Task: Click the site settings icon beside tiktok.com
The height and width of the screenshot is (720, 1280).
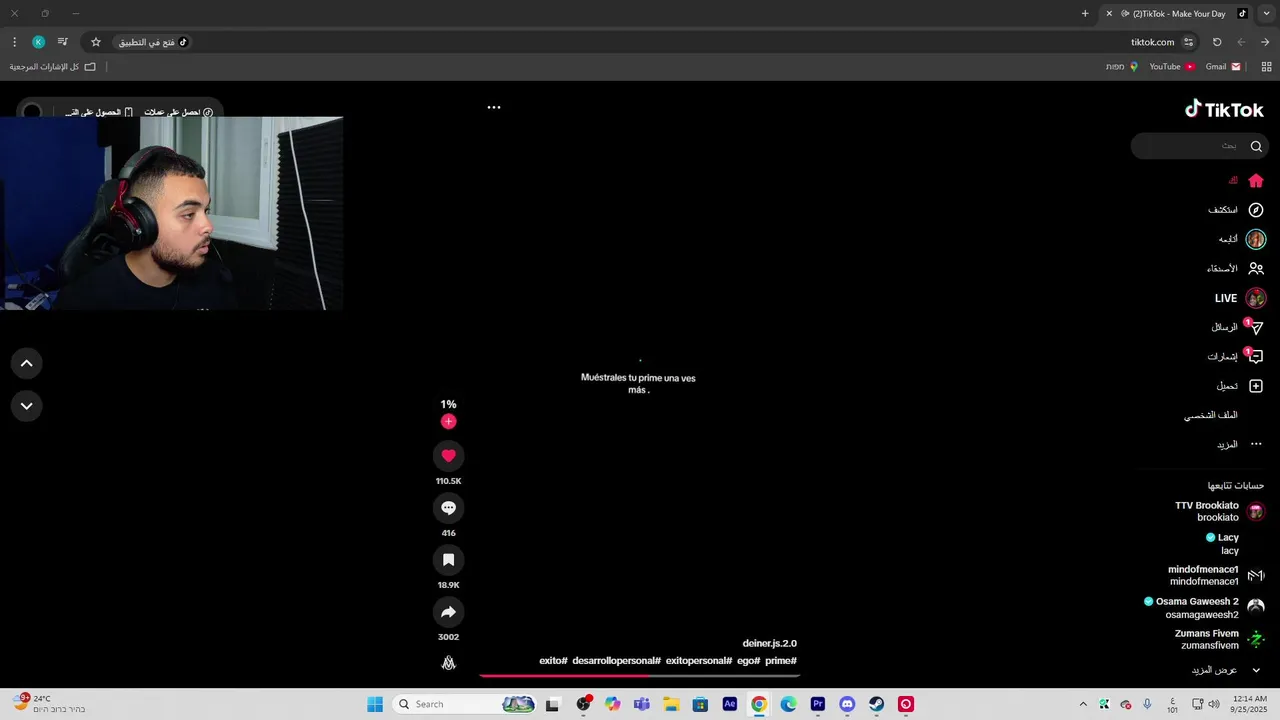Action: [1188, 42]
